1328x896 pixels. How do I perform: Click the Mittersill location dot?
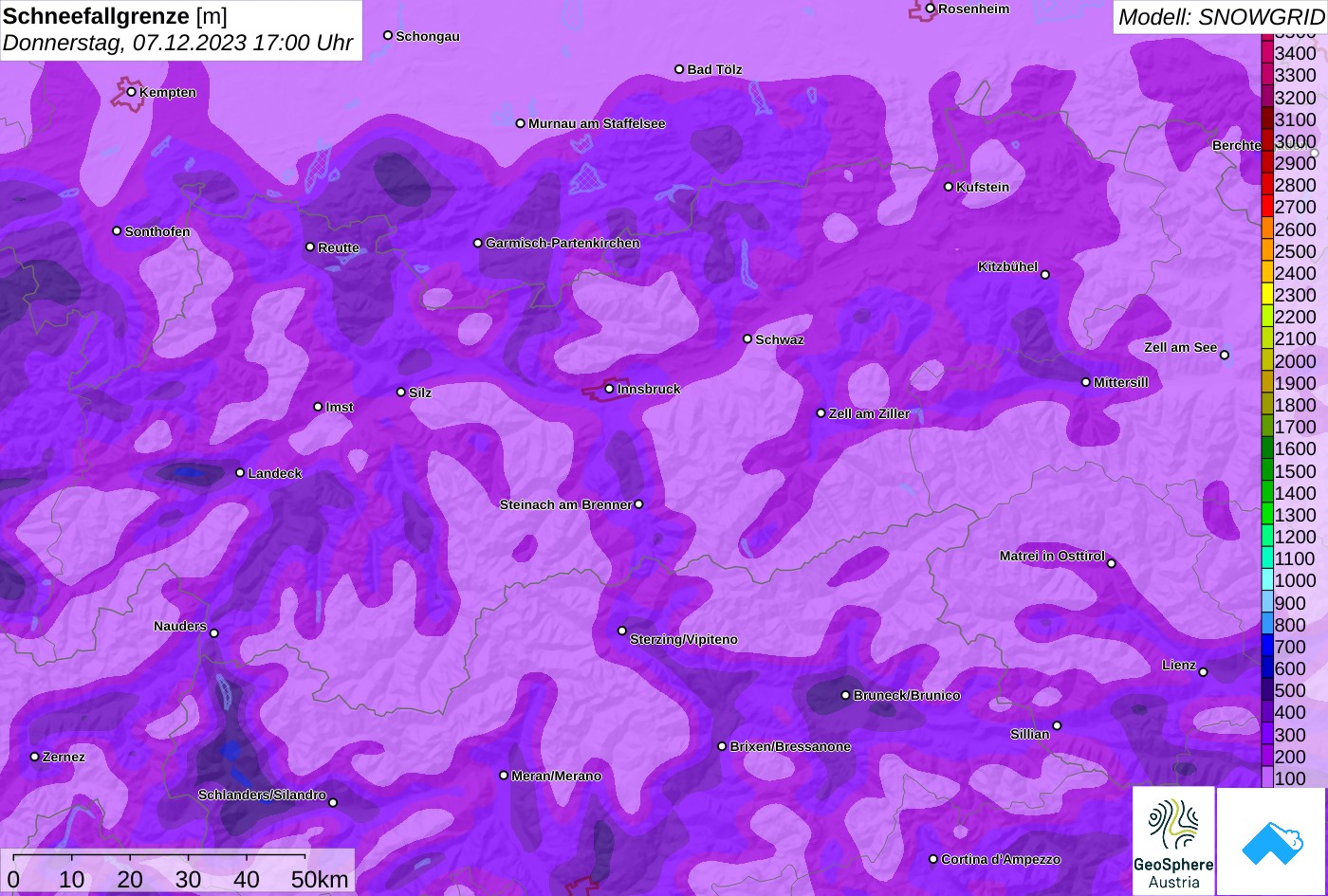1086,382
